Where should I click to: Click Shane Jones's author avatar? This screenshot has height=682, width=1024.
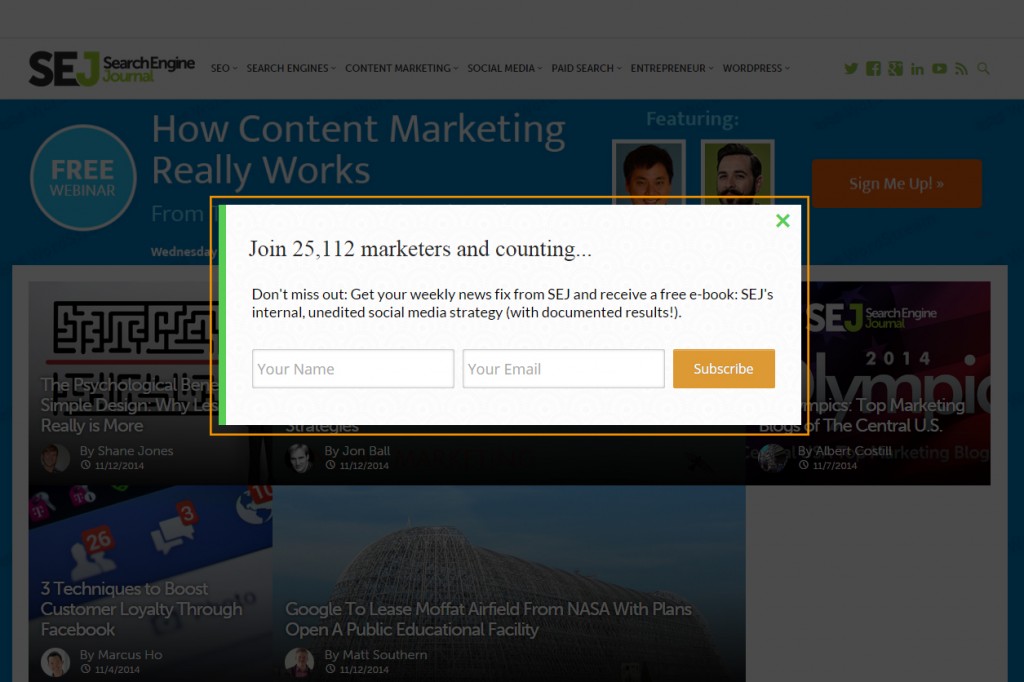[x=56, y=458]
